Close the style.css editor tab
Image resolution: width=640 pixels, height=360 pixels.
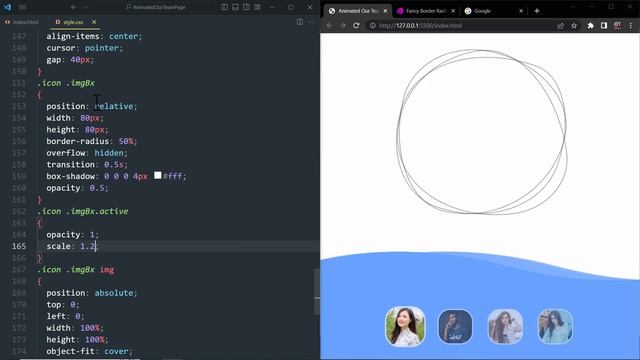pyautogui.click(x=94, y=22)
